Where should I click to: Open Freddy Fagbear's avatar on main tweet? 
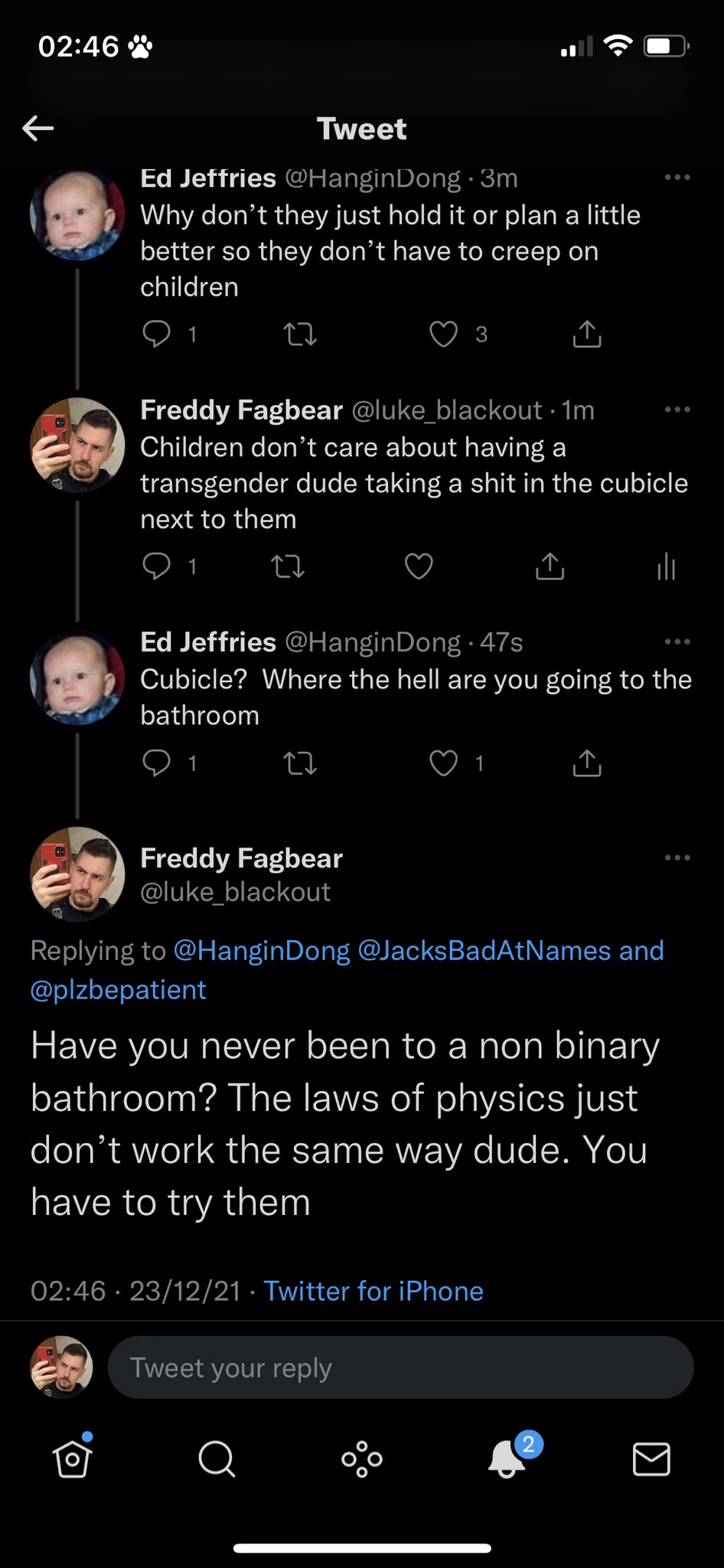click(x=77, y=874)
